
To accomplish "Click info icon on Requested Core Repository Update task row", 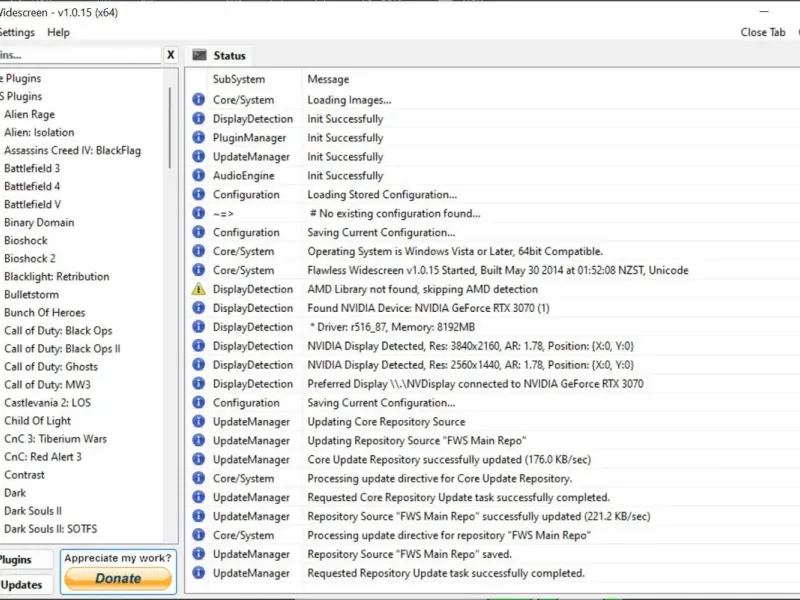I will coord(198,497).
